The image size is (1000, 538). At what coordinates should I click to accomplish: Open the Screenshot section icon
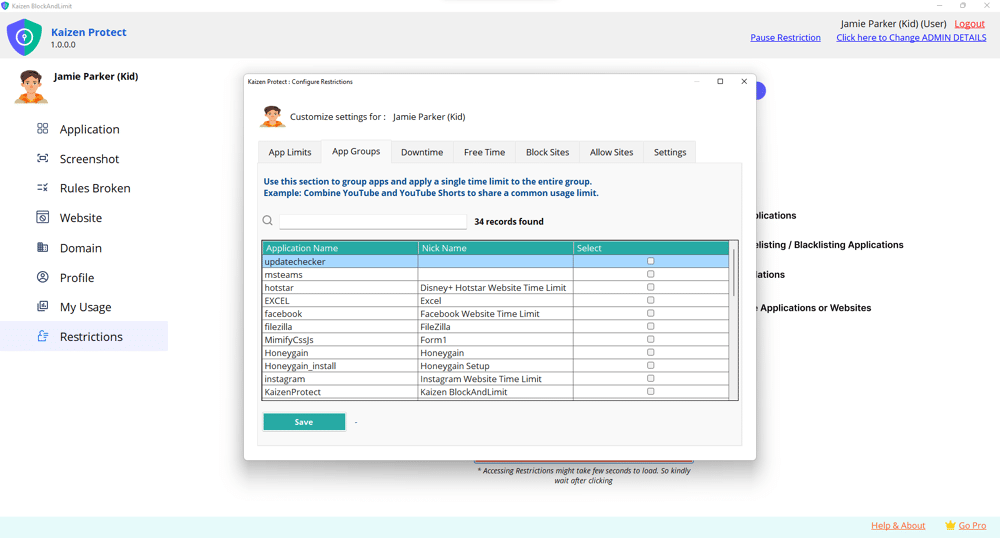coord(42,159)
